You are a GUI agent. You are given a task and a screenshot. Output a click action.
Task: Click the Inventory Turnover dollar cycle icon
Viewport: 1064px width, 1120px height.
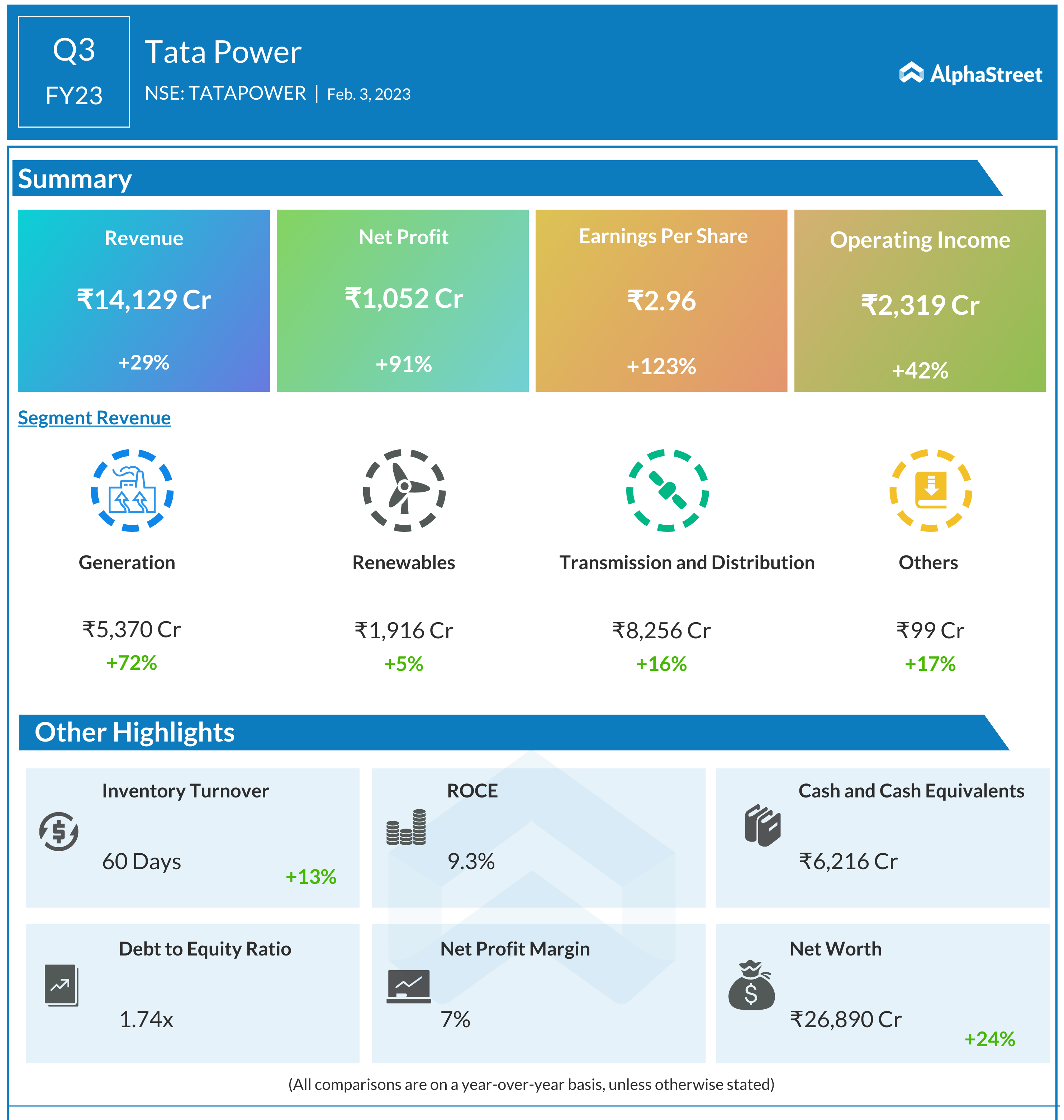pos(59,831)
